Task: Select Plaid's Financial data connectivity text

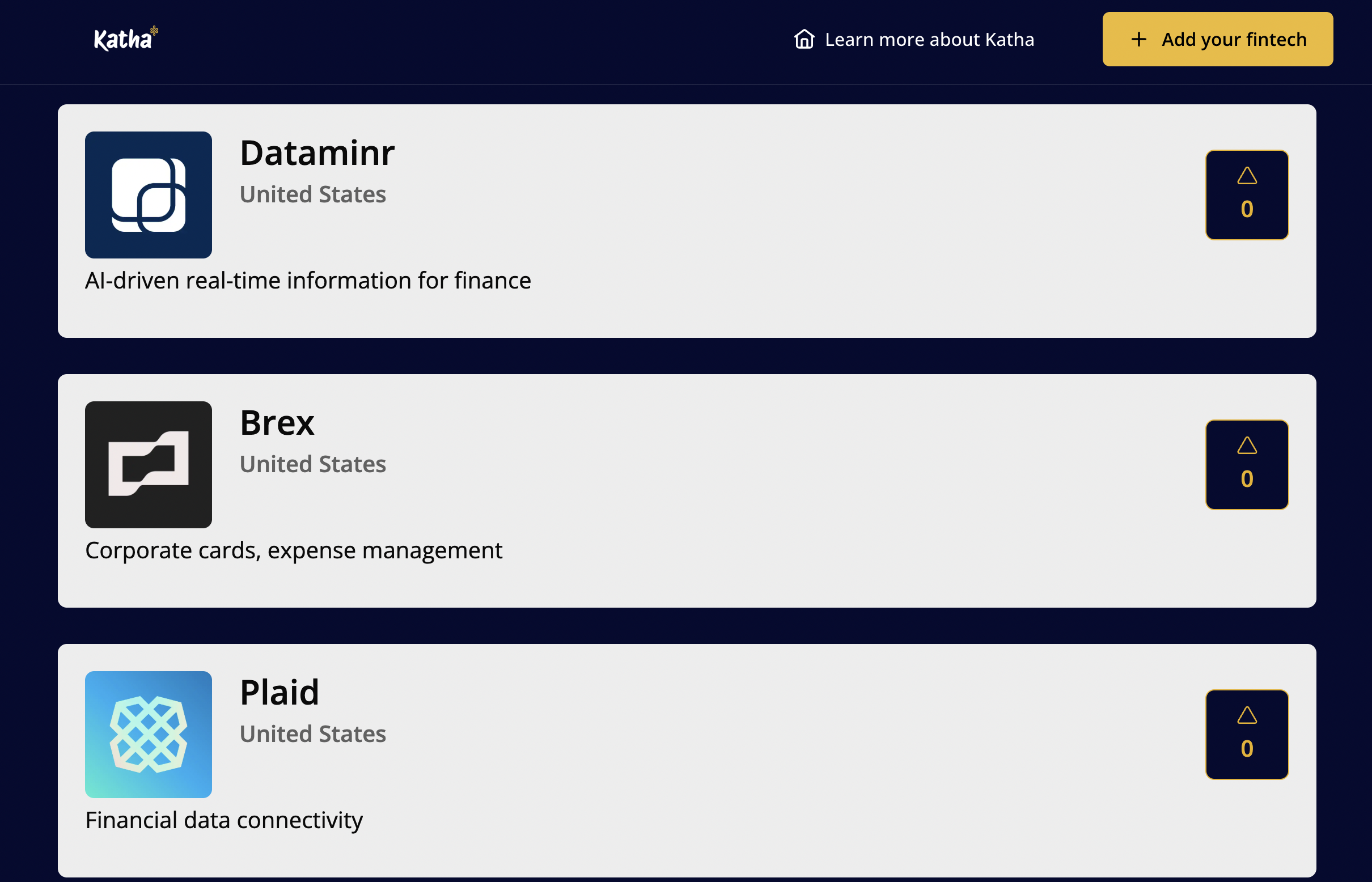Action: tap(224, 821)
